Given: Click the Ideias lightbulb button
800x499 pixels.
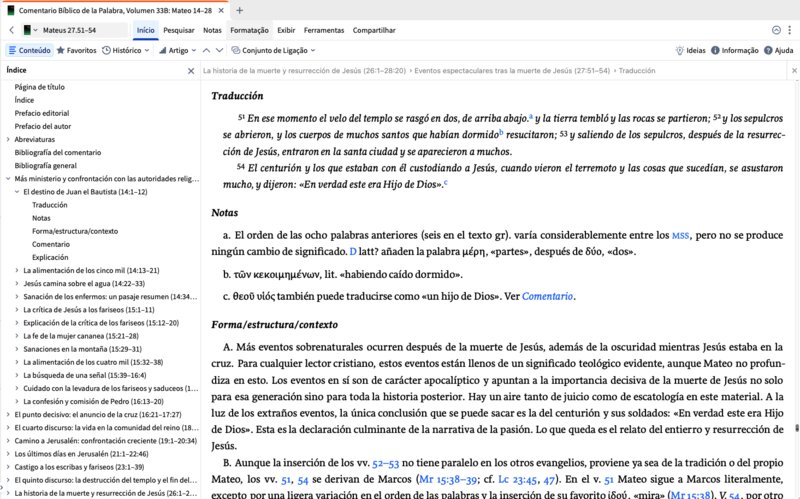Looking at the screenshot, I should click(690, 50).
